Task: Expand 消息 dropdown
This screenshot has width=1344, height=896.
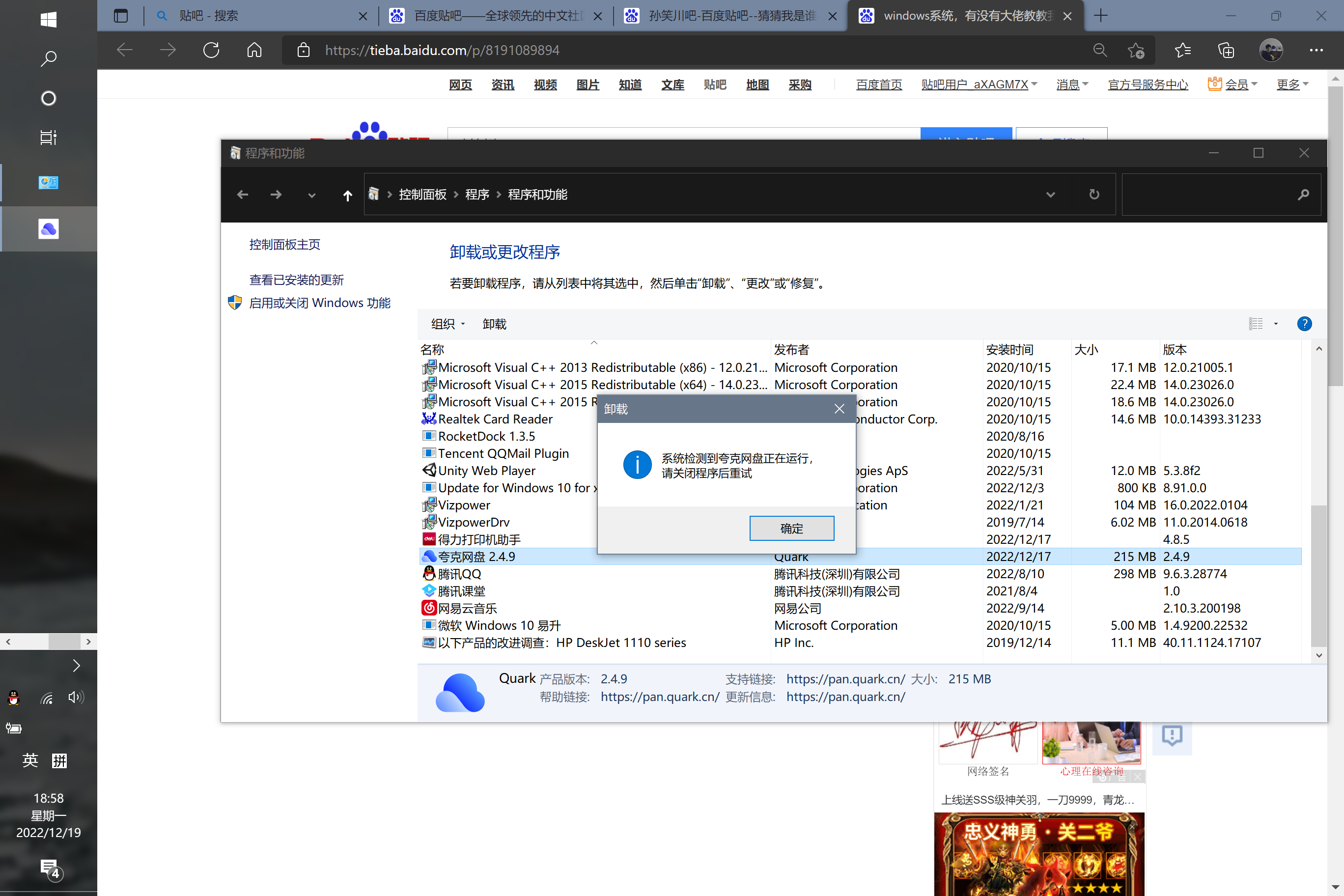Action: pos(1072,84)
